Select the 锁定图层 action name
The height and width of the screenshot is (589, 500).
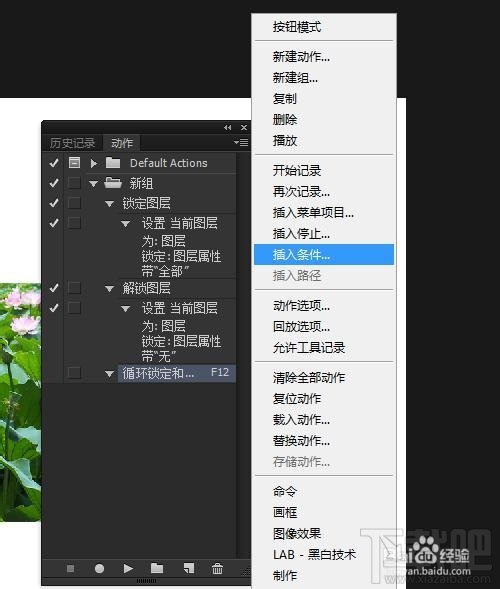(147, 203)
